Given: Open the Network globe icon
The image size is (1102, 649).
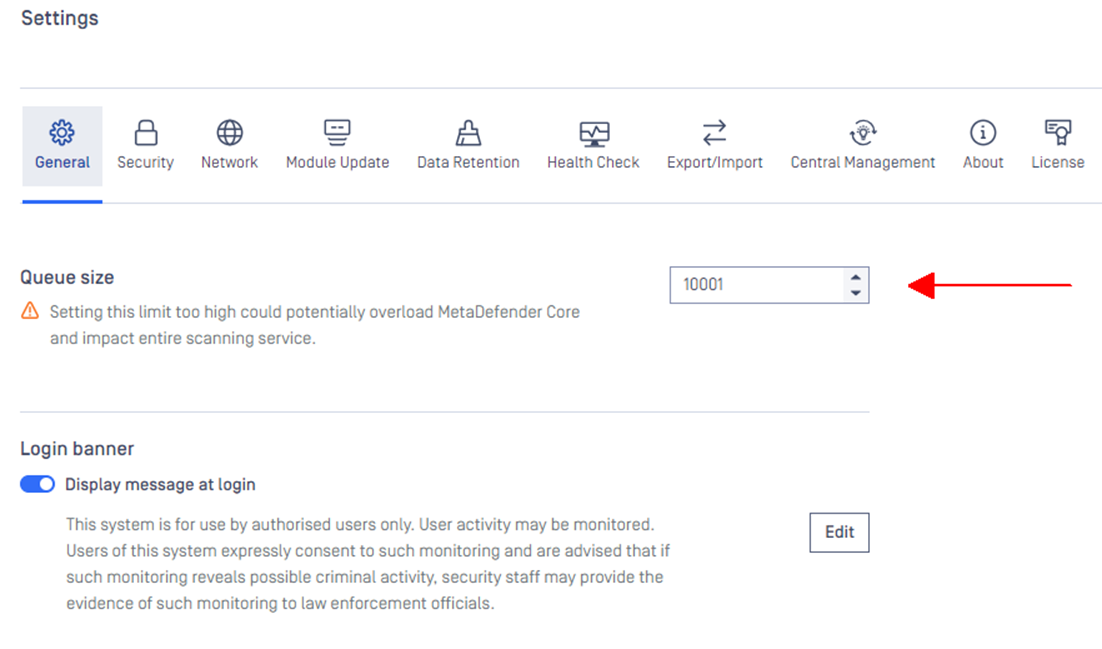Looking at the screenshot, I should coord(229,132).
